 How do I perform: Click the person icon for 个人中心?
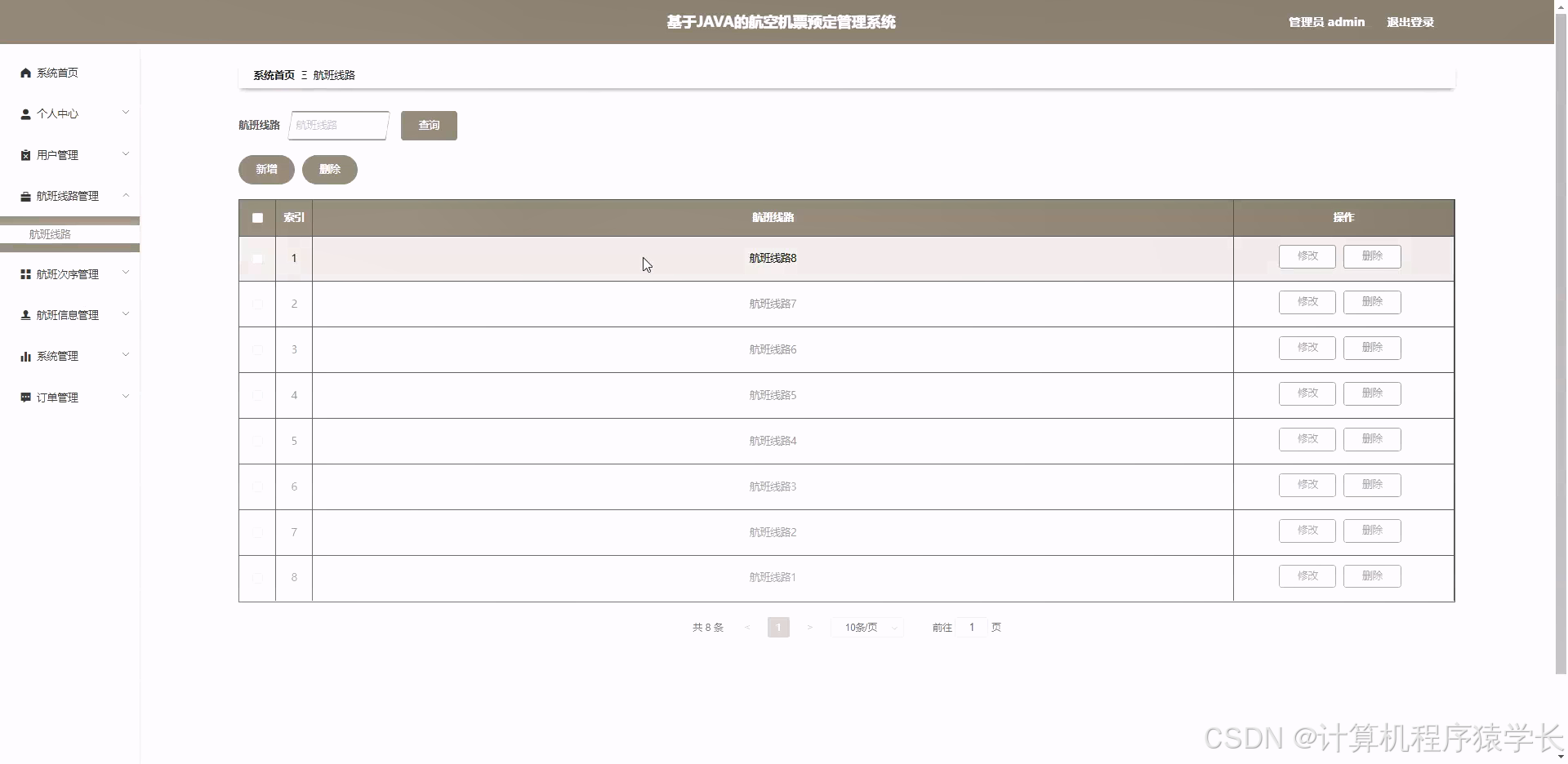(x=24, y=113)
